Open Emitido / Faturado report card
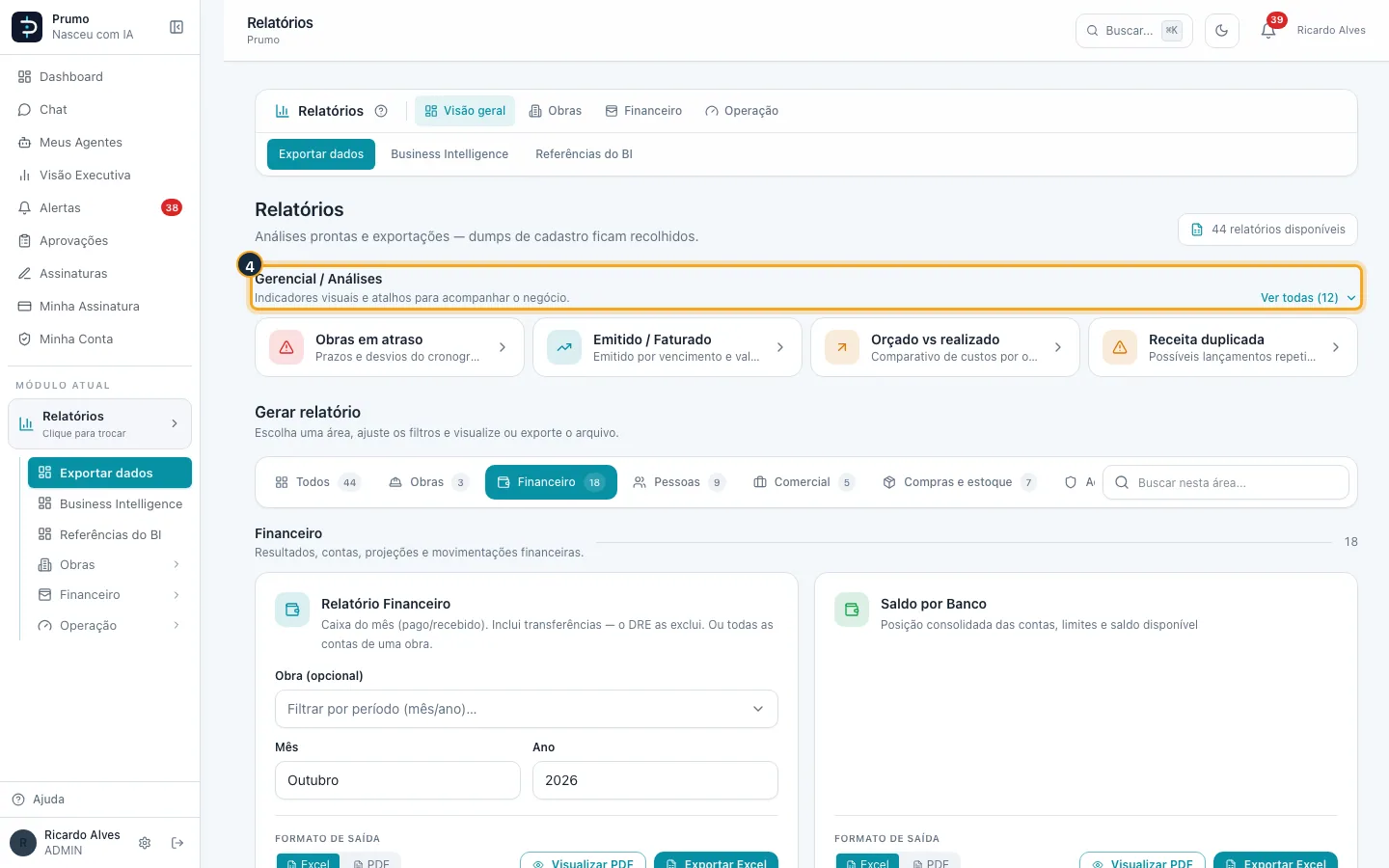Image resolution: width=1389 pixels, height=868 pixels. [x=667, y=347]
